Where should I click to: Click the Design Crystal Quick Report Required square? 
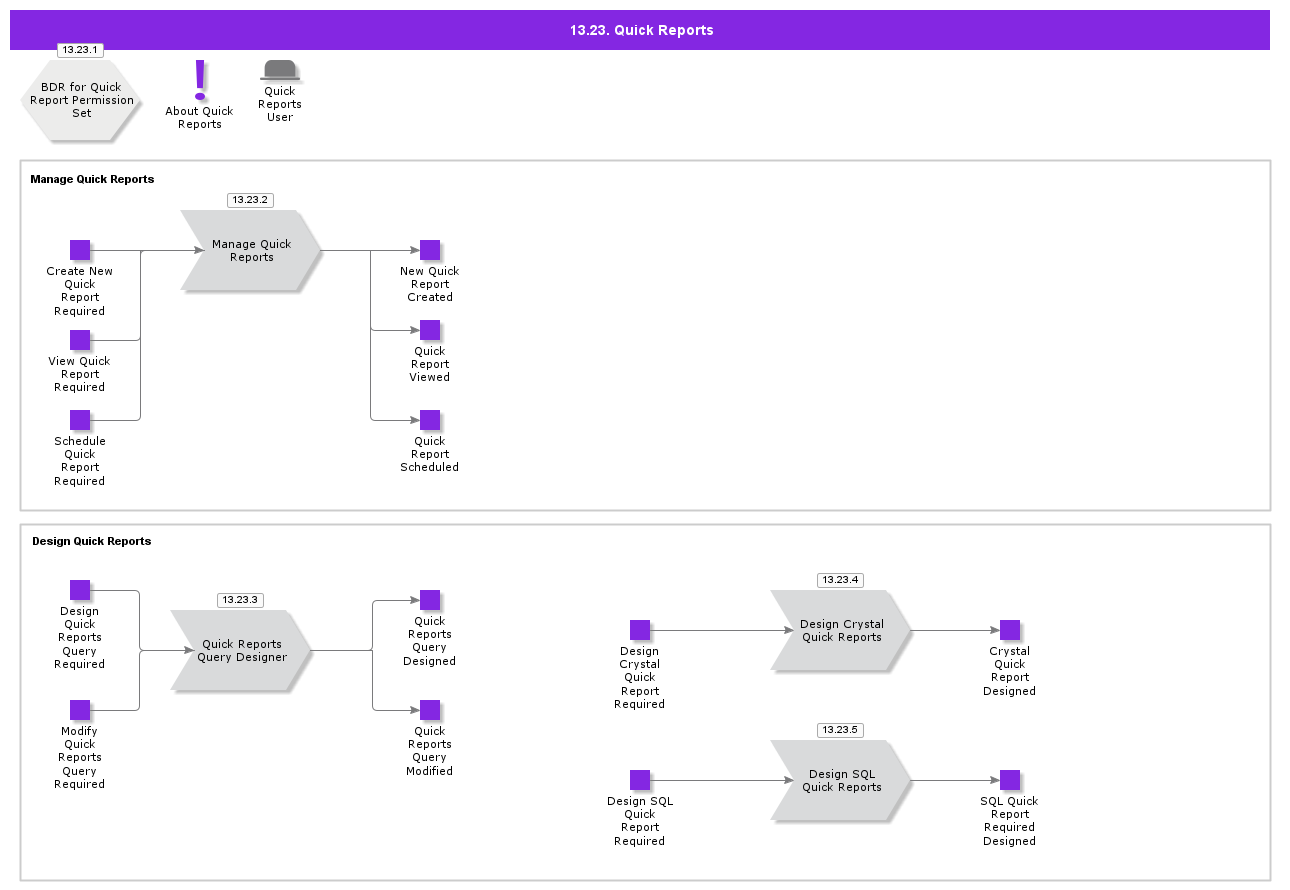(640, 630)
